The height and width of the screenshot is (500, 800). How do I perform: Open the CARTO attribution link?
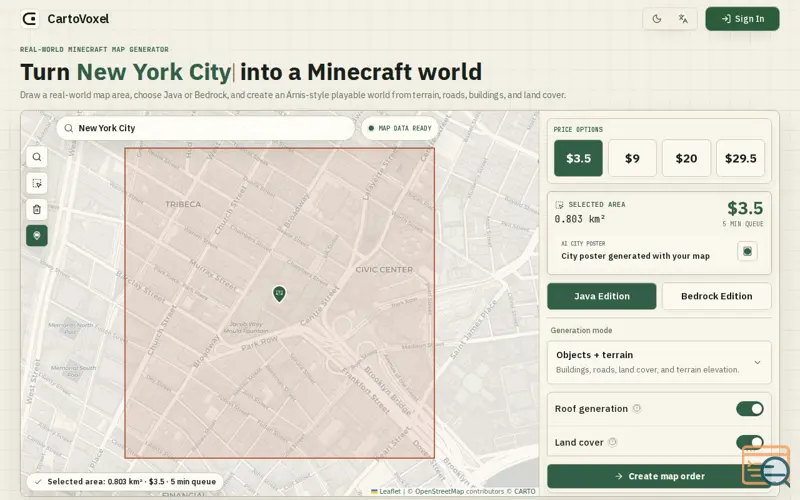point(524,491)
